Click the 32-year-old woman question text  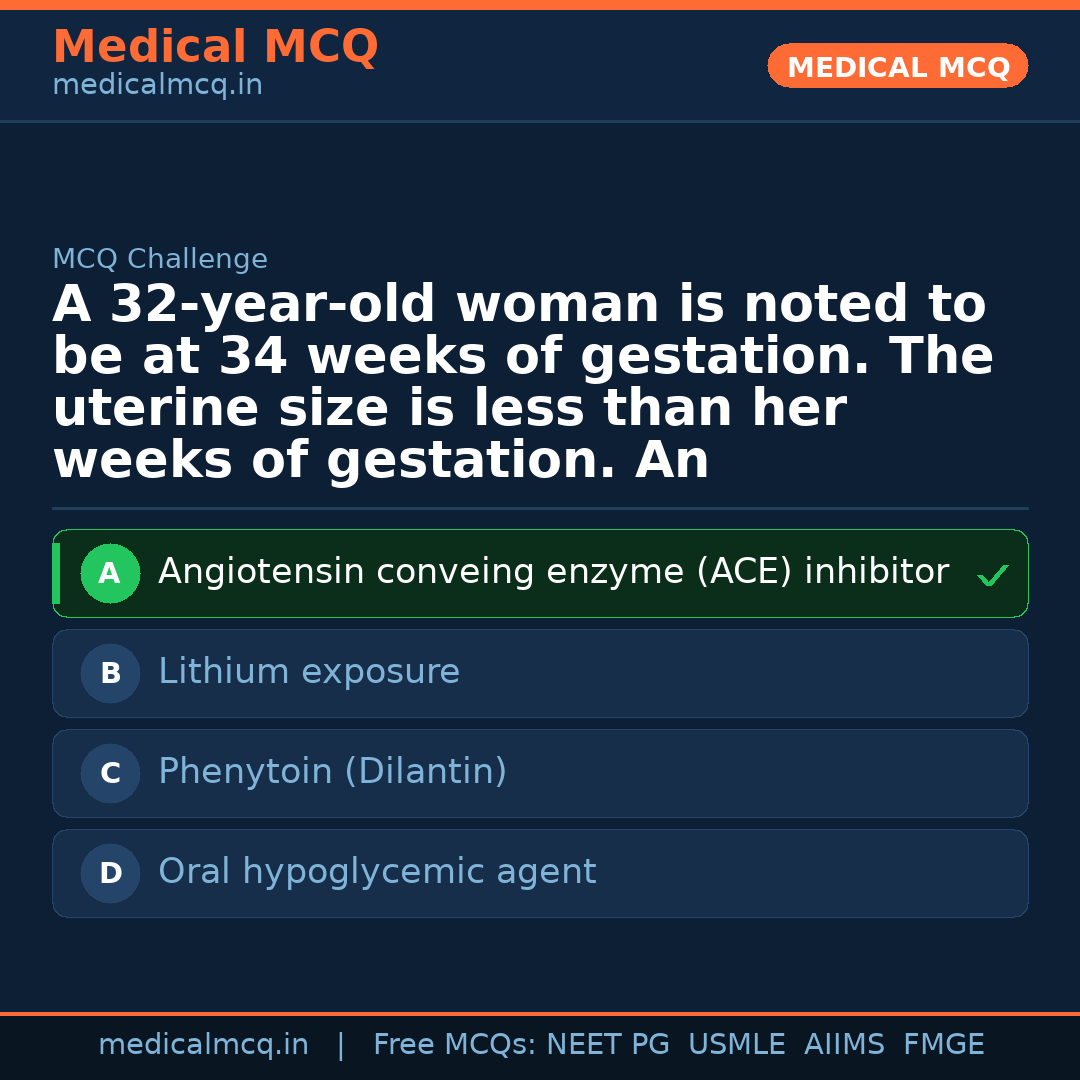[x=522, y=382]
